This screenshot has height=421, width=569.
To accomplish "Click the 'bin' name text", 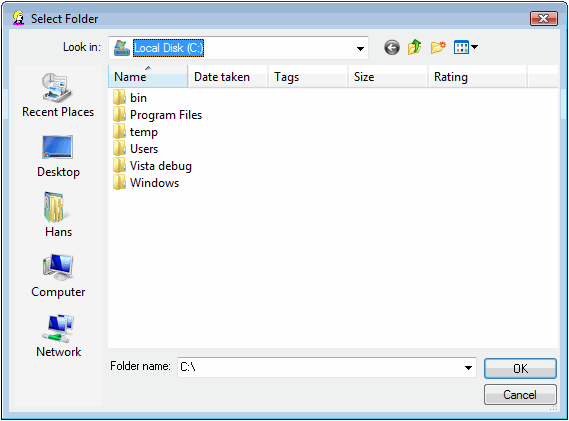I will coord(138,98).
